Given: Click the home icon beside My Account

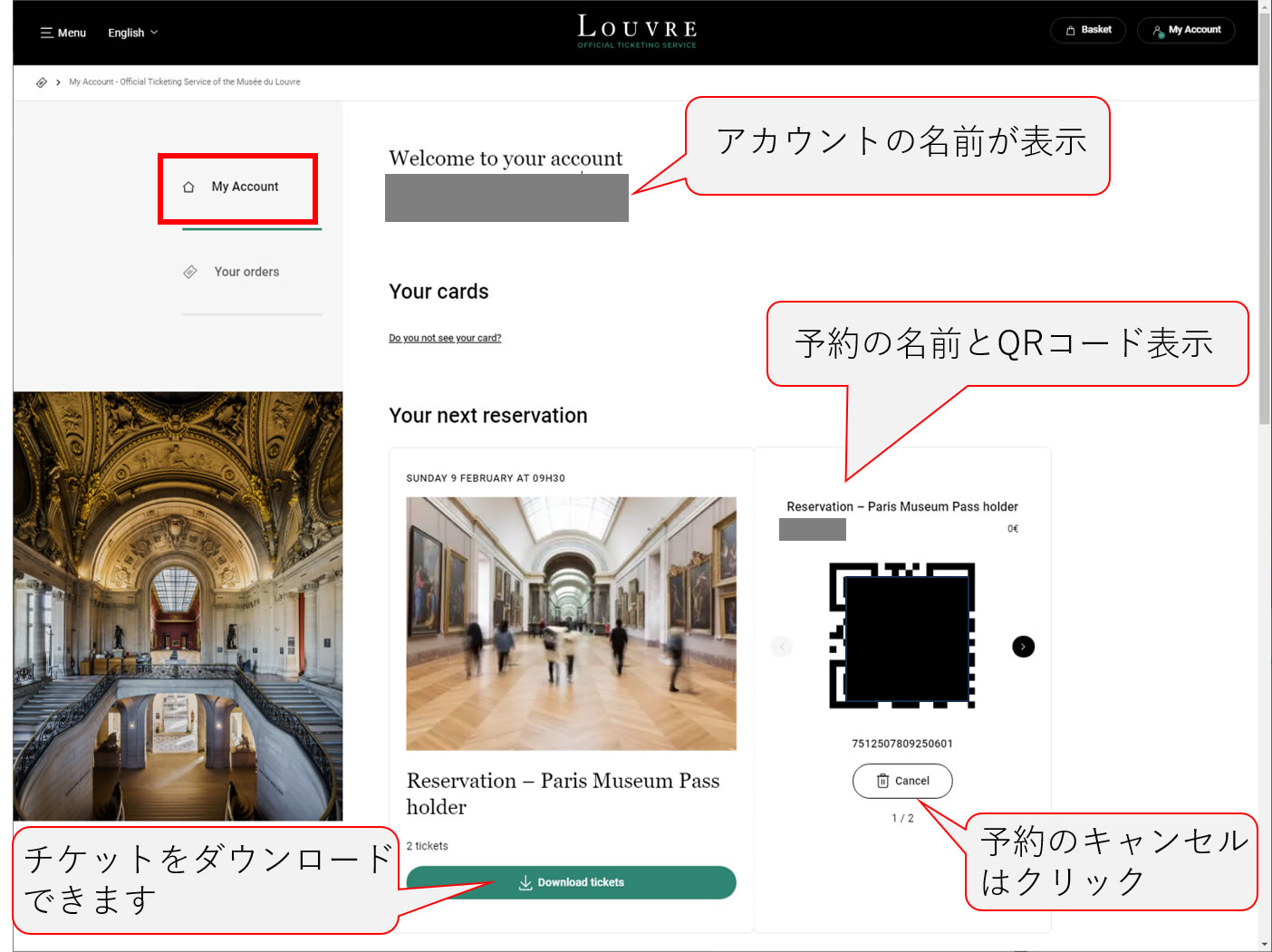Looking at the screenshot, I should pos(188,188).
